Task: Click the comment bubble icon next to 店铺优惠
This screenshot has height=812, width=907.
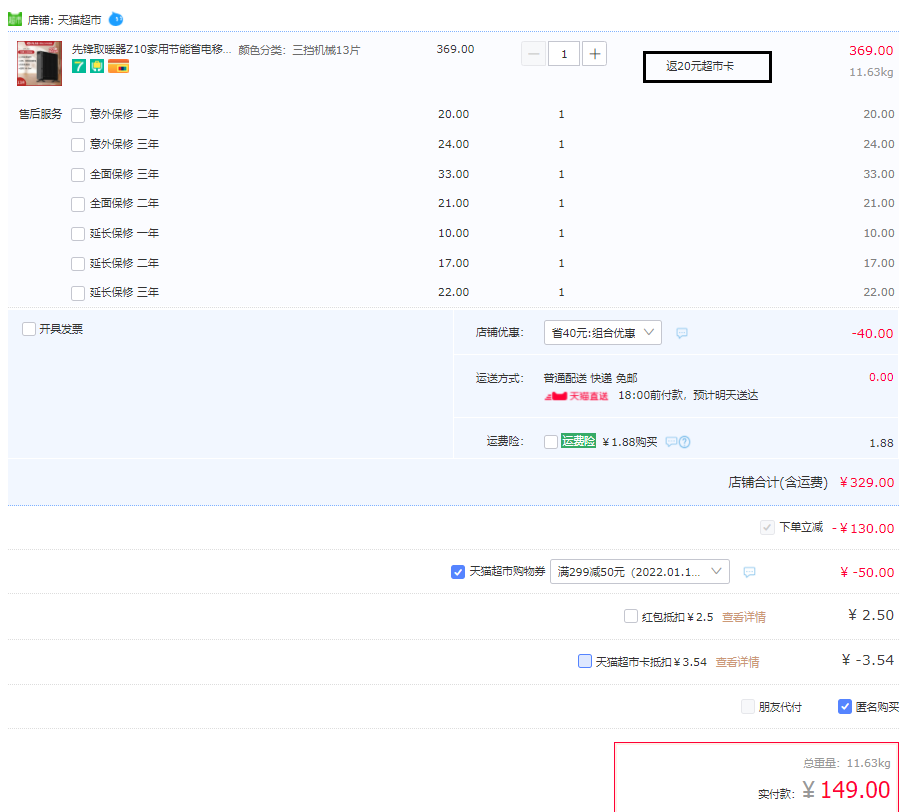Action: [x=682, y=333]
